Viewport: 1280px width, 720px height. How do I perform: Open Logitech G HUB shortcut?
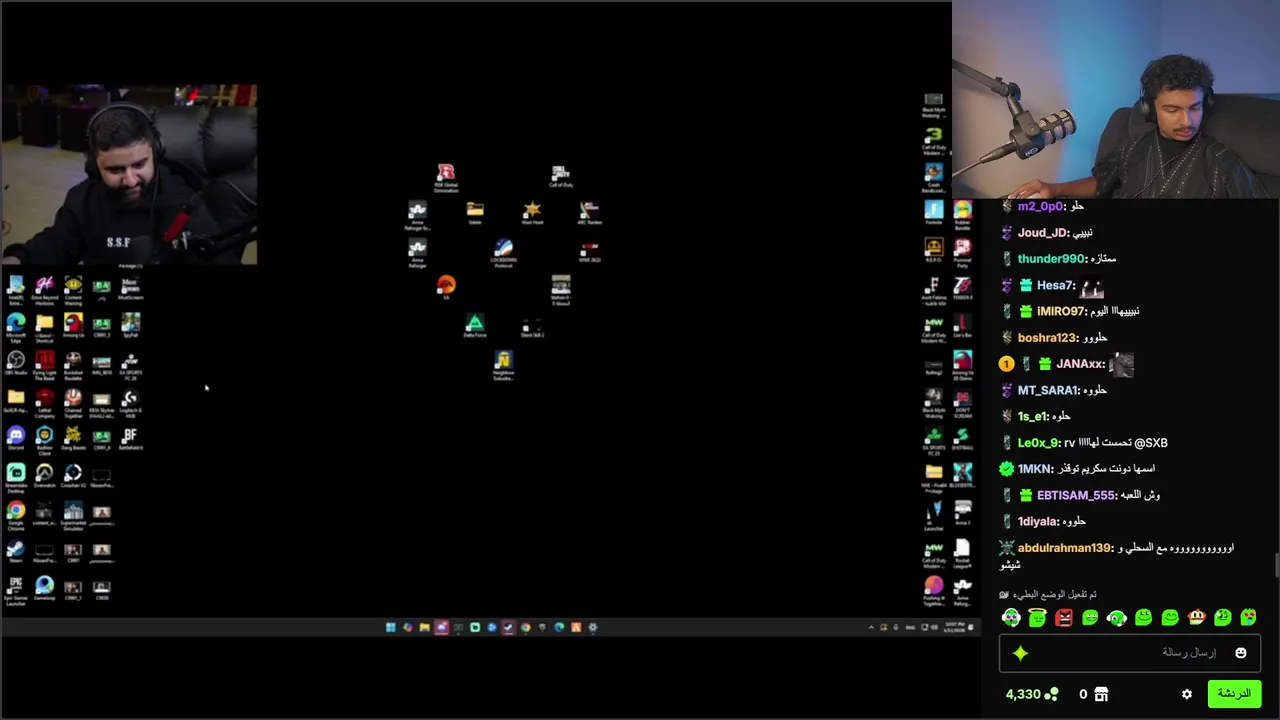pyautogui.click(x=130, y=403)
